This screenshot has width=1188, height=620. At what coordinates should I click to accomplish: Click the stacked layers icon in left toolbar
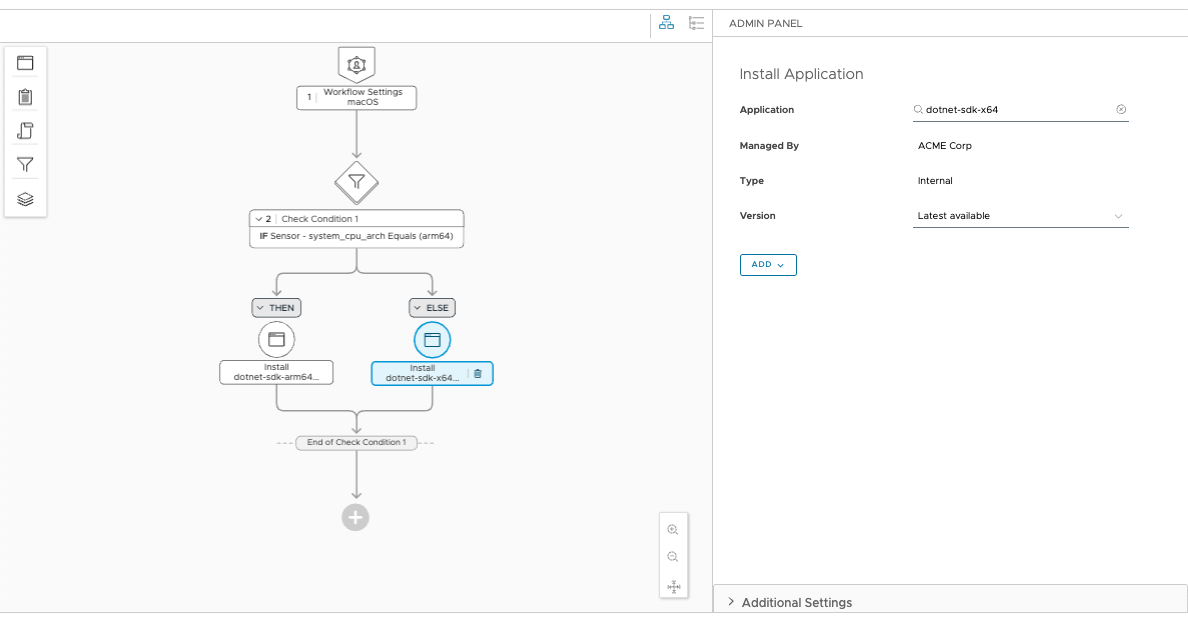[26, 199]
